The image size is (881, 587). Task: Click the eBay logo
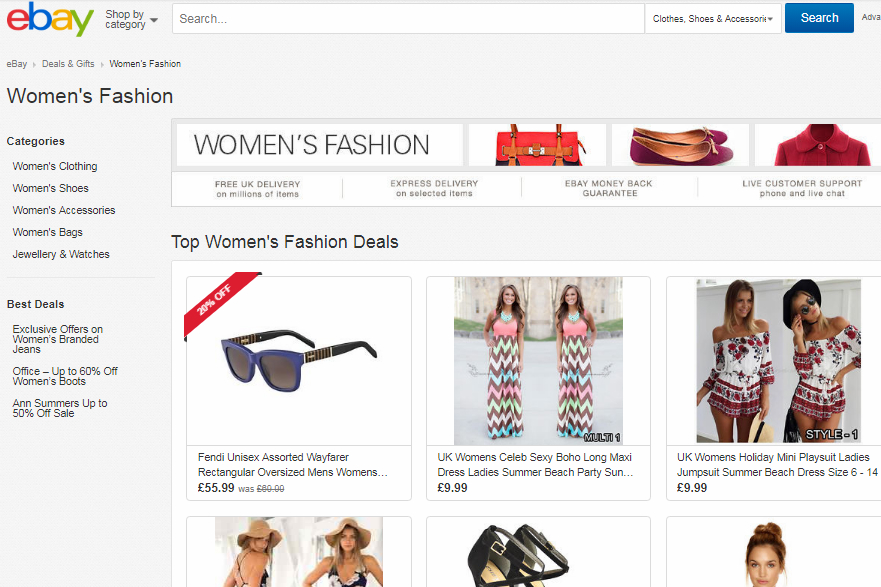click(48, 17)
